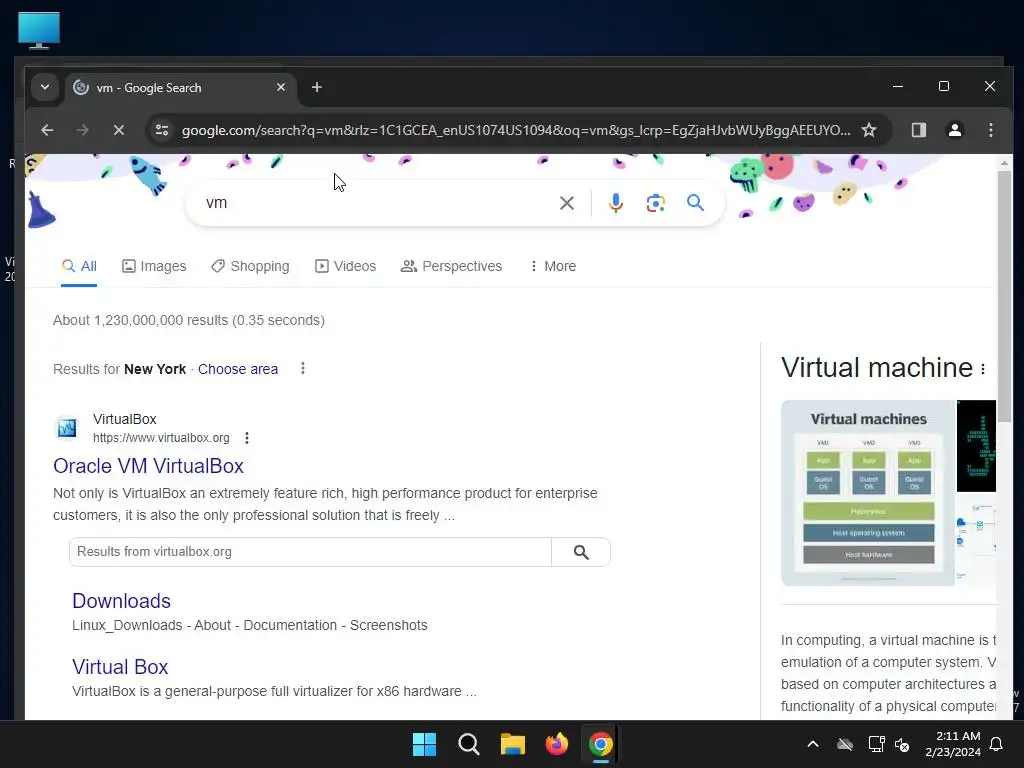Open the muted volume tray icon

pos(902,744)
